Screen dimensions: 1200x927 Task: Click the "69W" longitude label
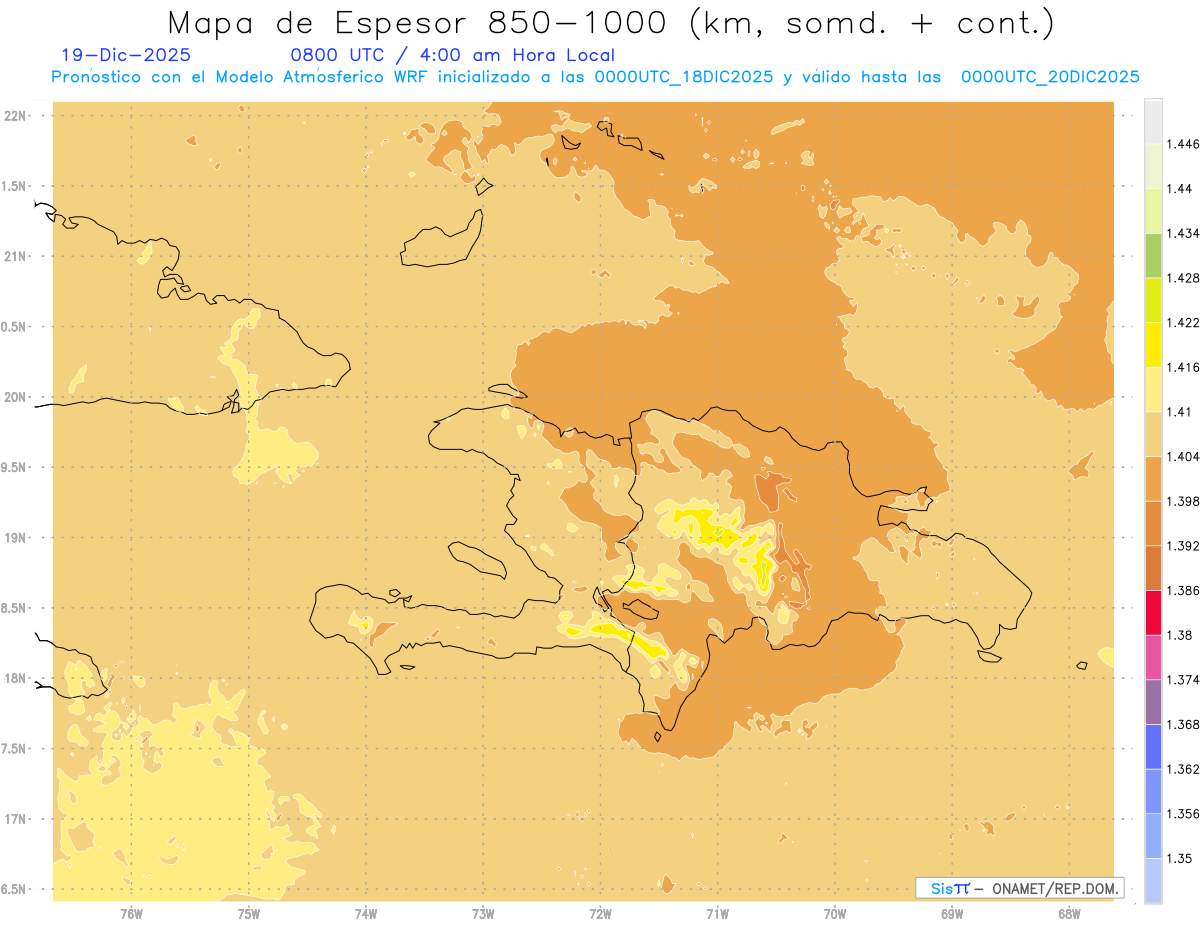[952, 913]
